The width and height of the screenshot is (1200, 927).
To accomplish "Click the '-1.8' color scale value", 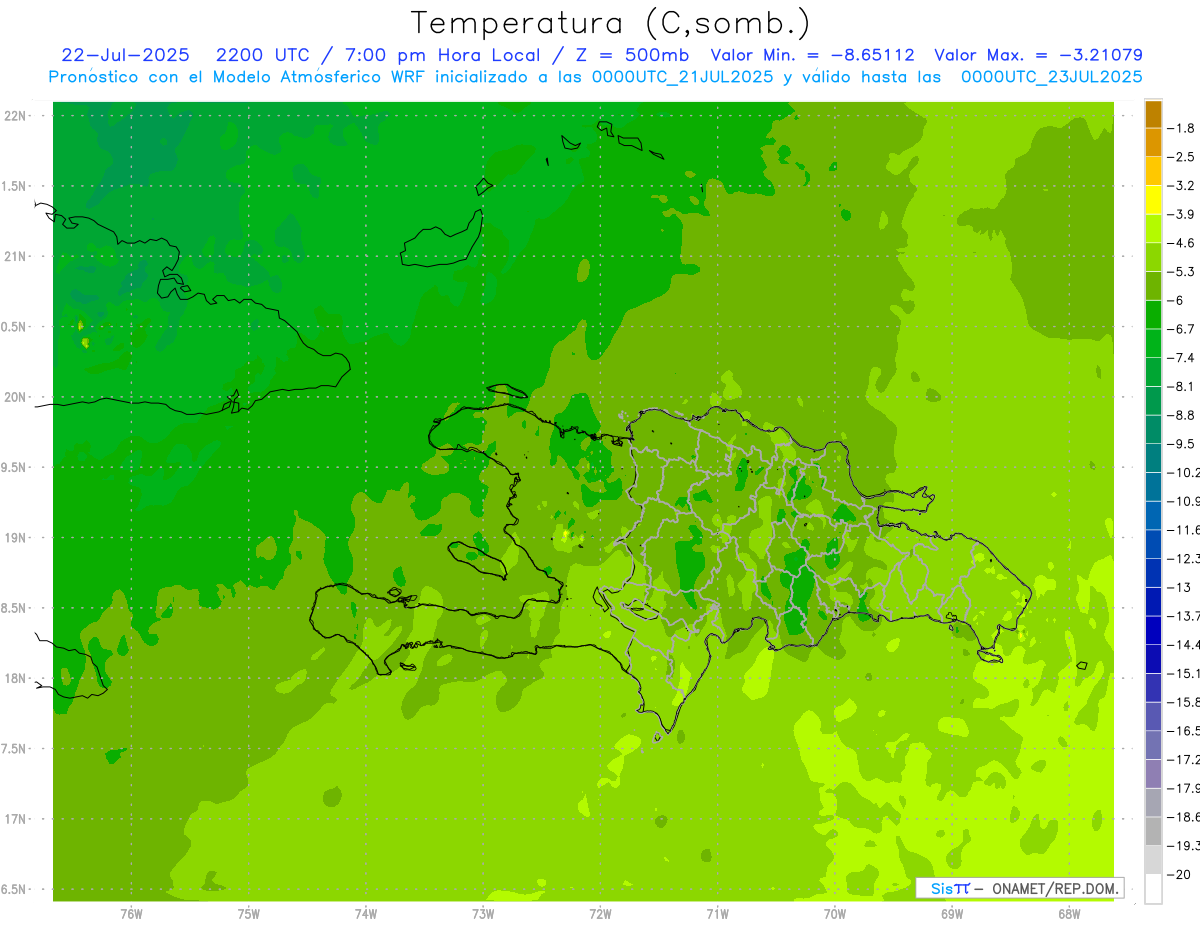I will click(x=1181, y=128).
